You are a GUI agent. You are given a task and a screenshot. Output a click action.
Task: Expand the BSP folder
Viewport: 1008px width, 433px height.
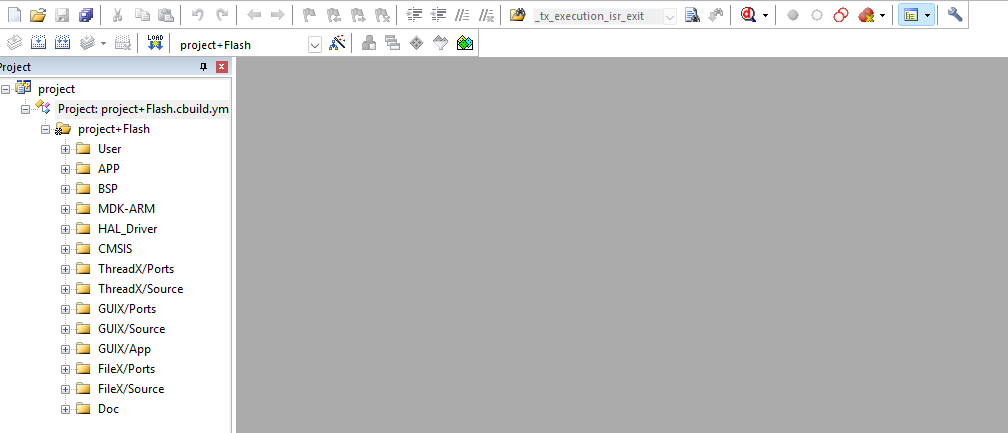pyautogui.click(x=66, y=189)
